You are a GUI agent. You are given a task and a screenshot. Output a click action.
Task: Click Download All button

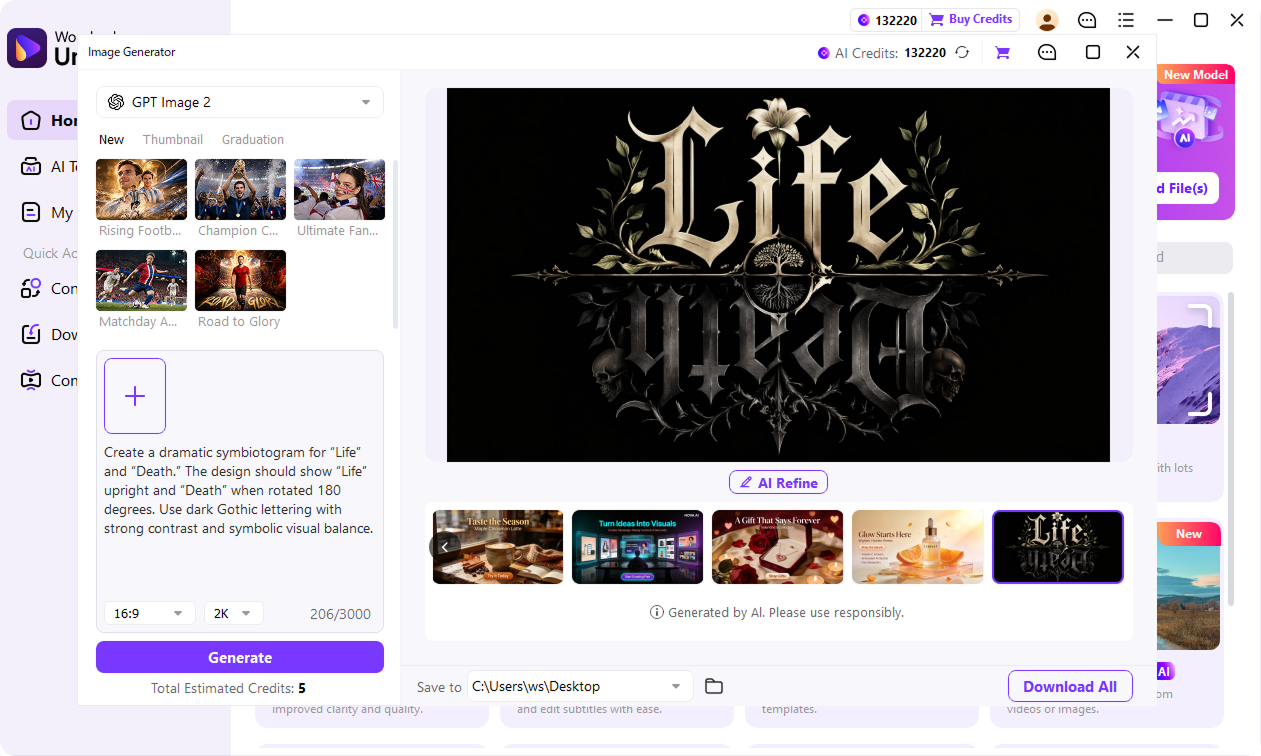[x=1070, y=686]
